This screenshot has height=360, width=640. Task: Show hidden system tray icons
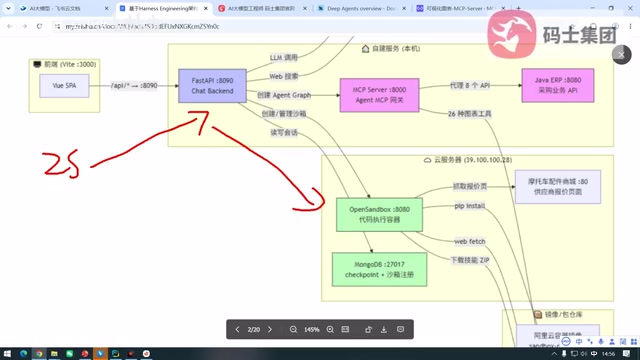[x=554, y=354]
